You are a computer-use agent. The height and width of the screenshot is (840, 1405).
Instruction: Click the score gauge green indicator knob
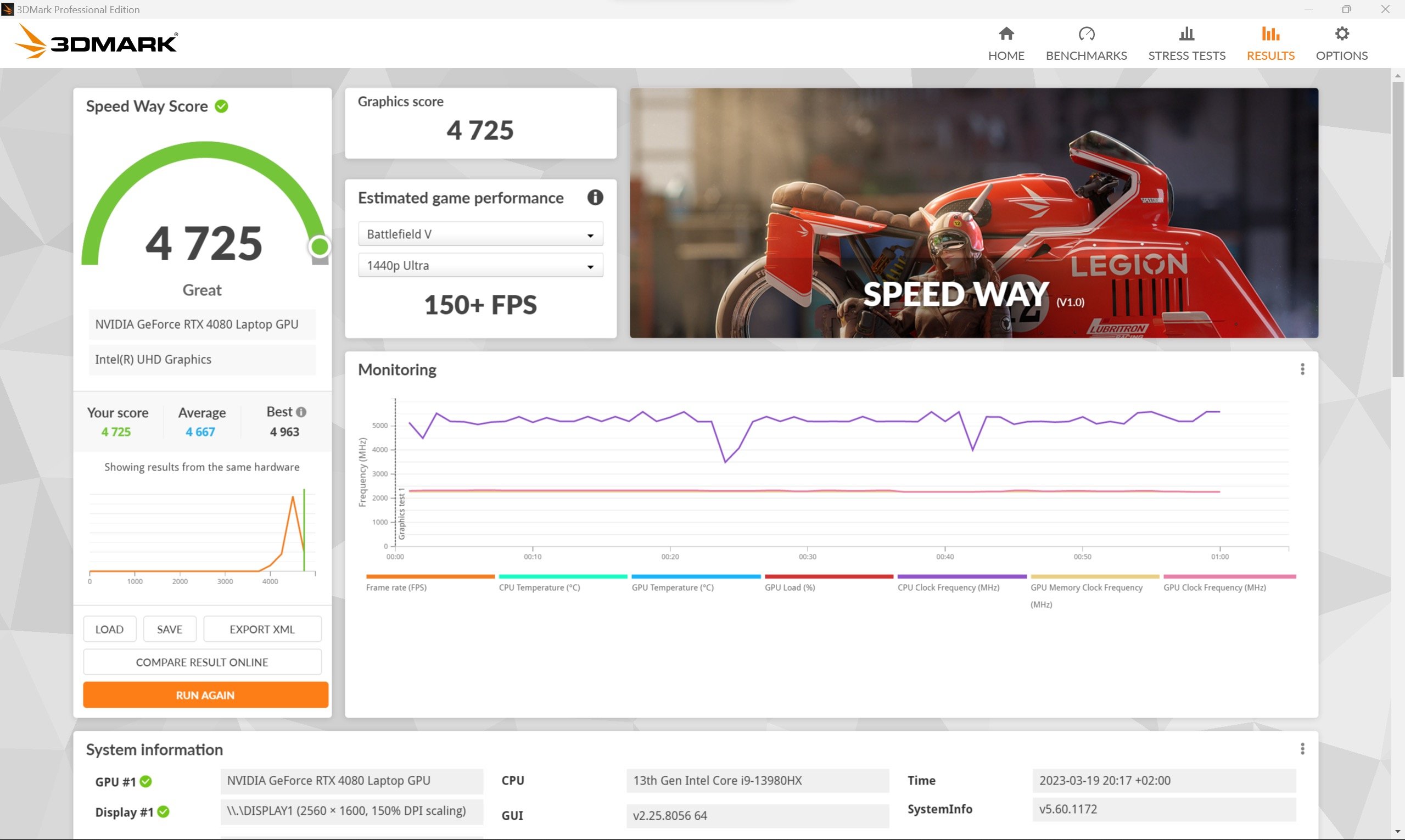click(319, 246)
